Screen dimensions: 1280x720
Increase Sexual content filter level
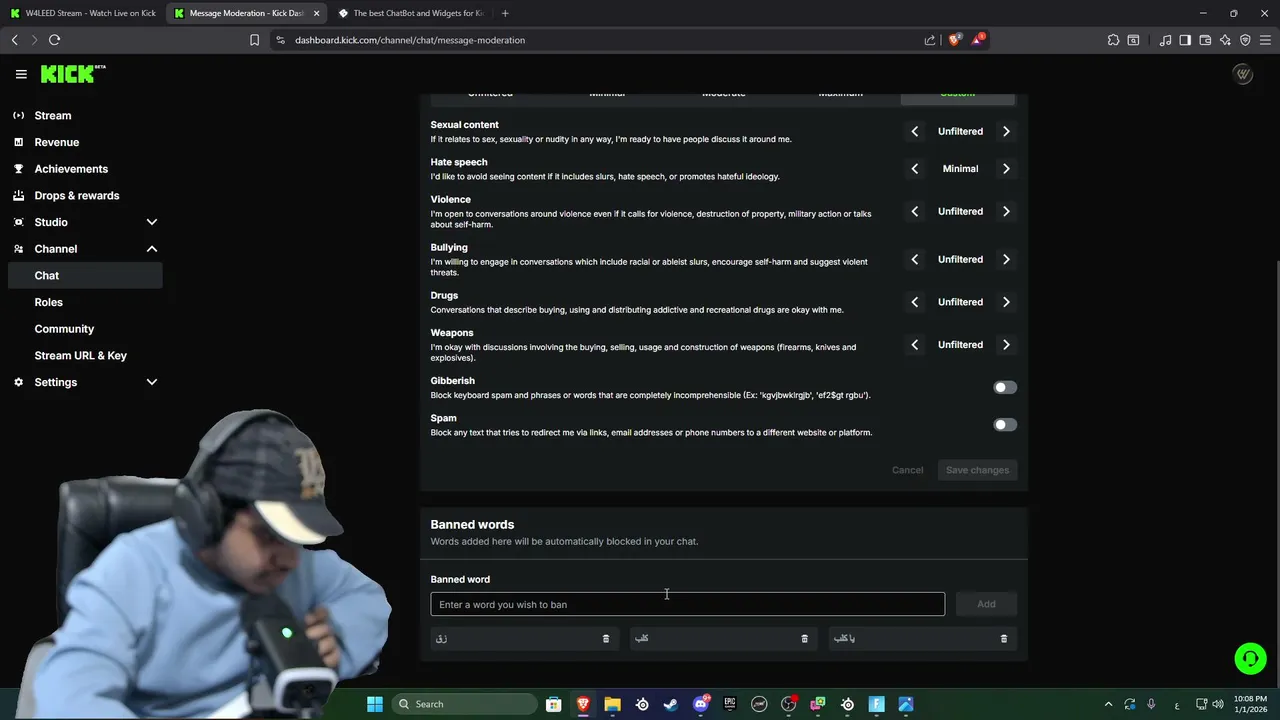click(x=1006, y=131)
